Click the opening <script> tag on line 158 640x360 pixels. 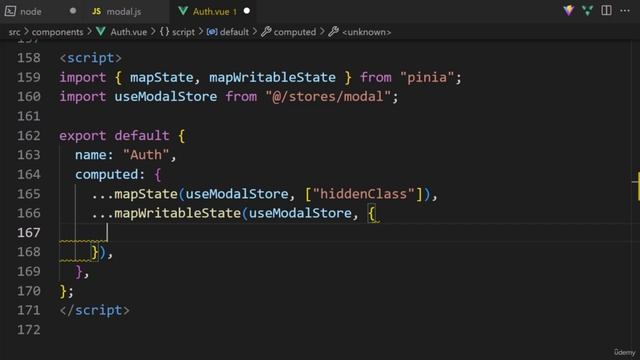coord(91,58)
